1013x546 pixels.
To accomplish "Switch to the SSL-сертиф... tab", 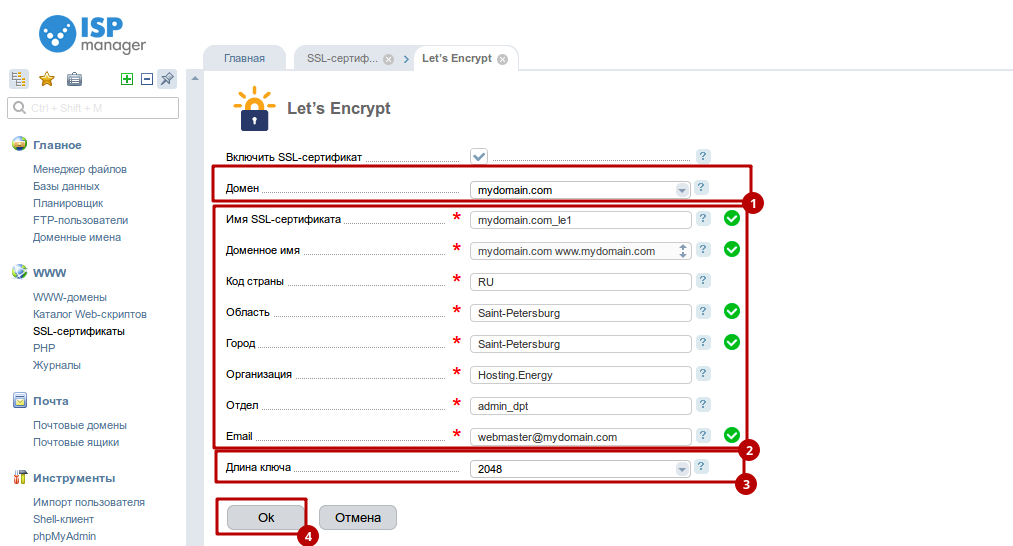I will (342, 58).
